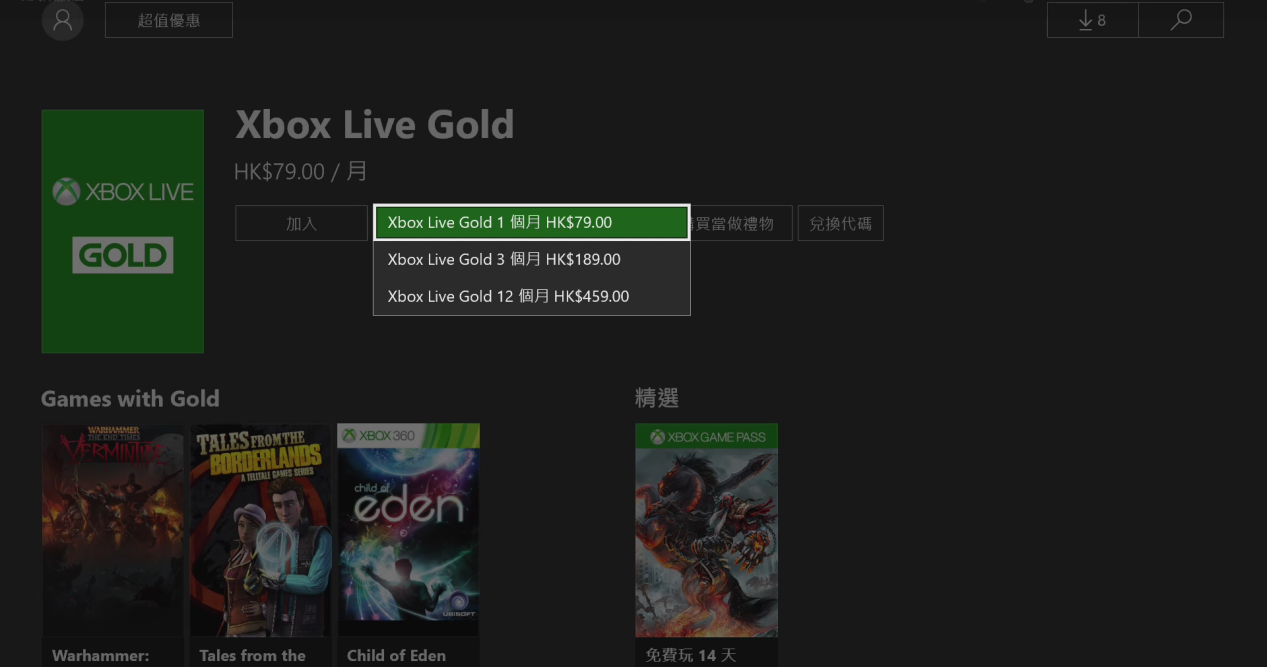Click the 免費玩 14 天 caption
Screen dimensions: 1267x667
click(691, 655)
